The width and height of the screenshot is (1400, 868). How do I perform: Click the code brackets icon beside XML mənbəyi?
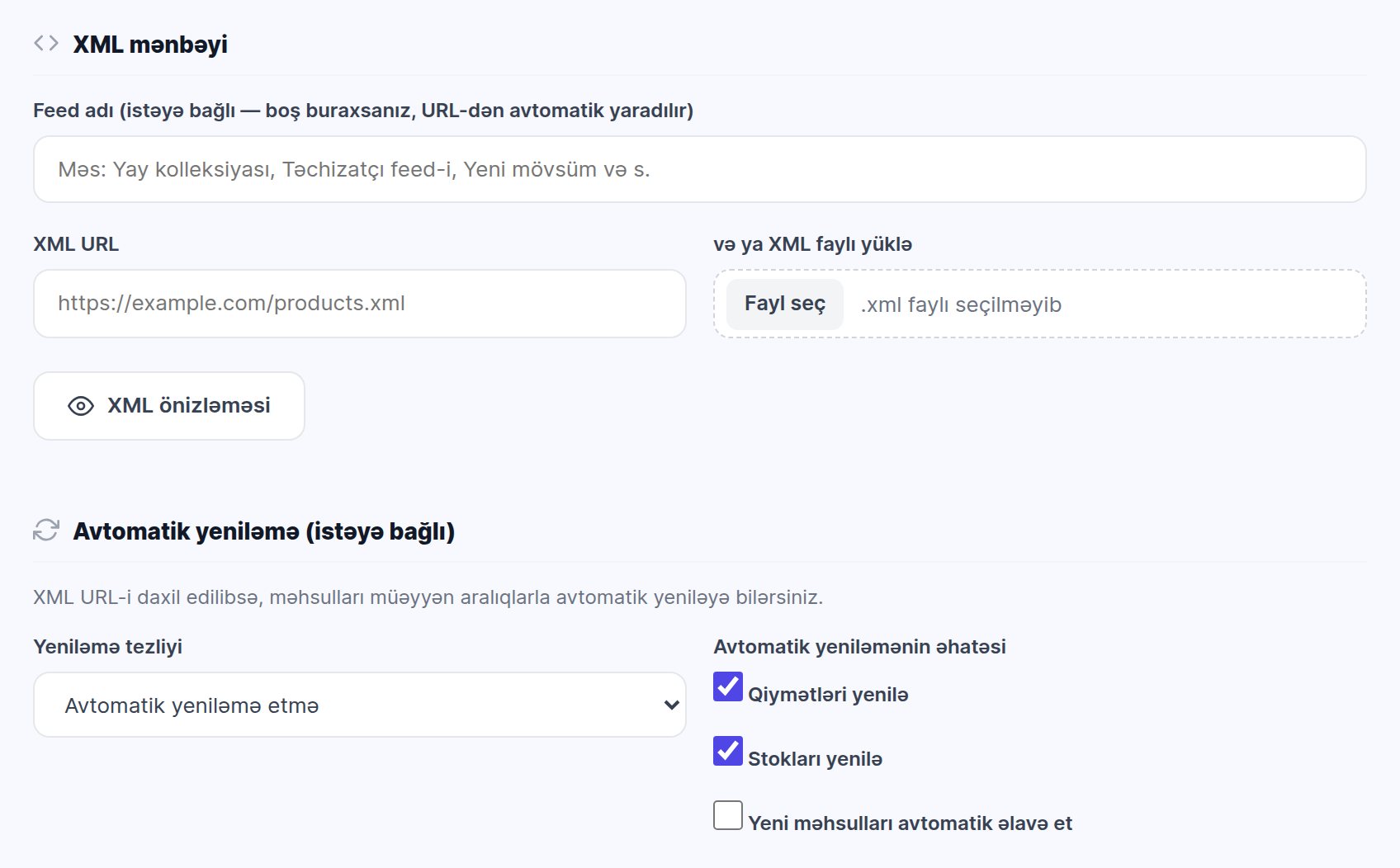[x=46, y=43]
